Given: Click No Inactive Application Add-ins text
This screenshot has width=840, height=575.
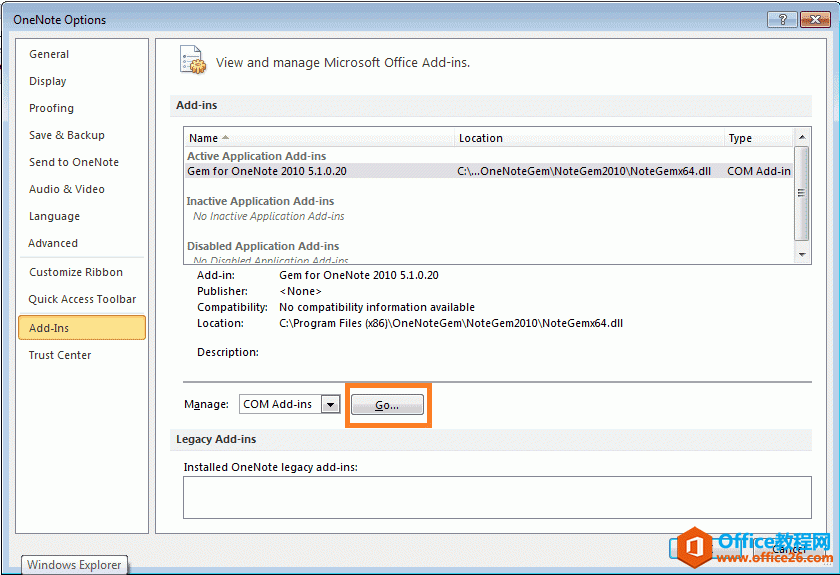Looking at the screenshot, I should (269, 216).
